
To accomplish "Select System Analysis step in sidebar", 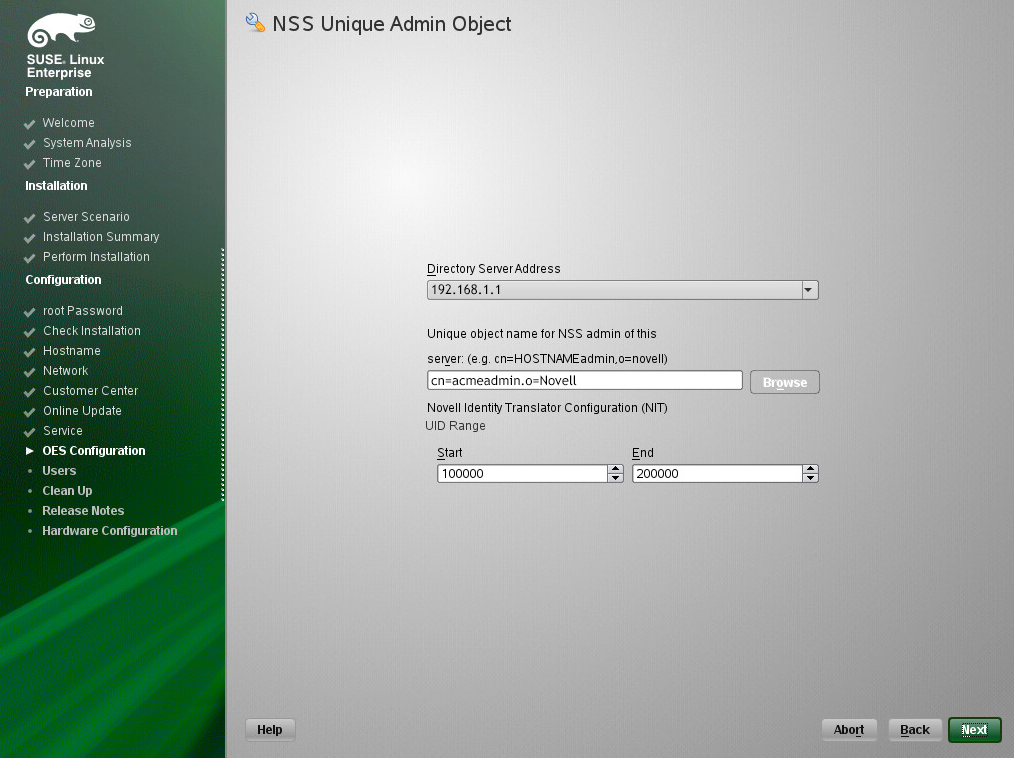I will 87,143.
